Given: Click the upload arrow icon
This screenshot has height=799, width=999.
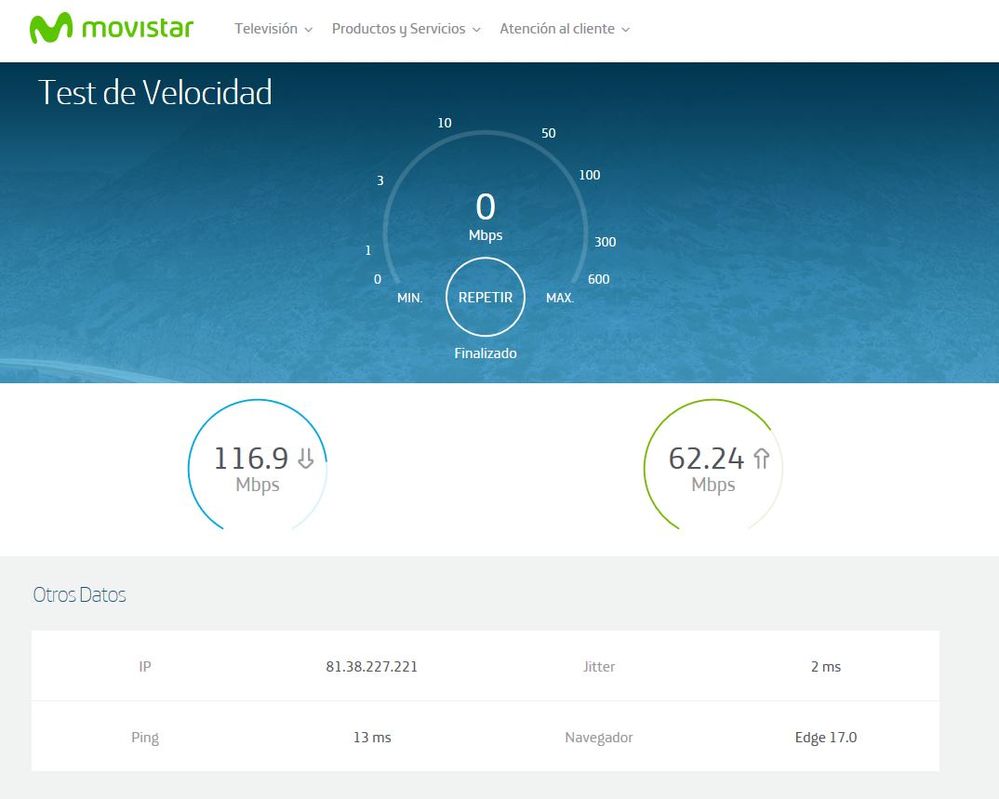Looking at the screenshot, I should [761, 458].
